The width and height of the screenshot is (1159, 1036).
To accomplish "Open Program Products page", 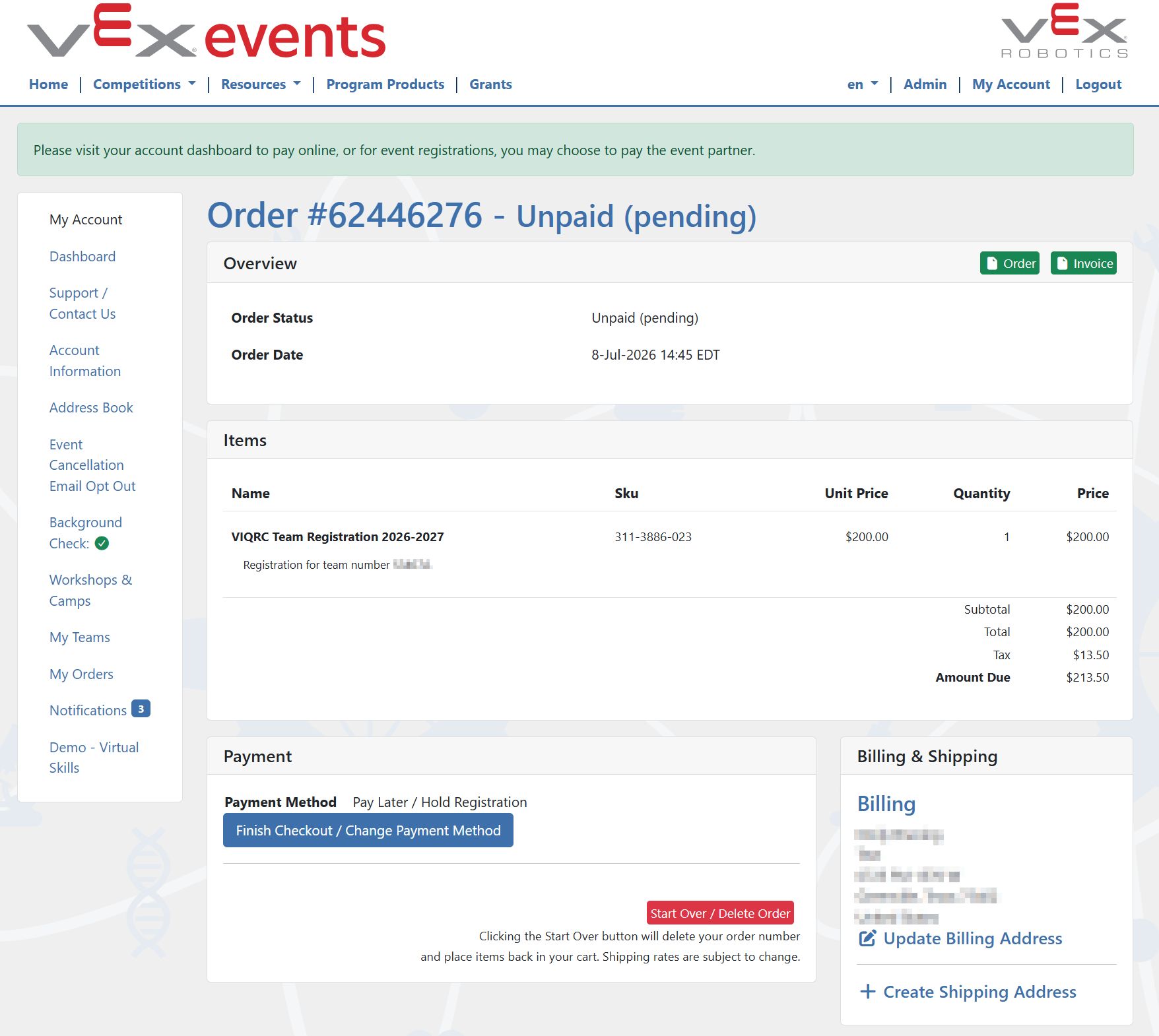I will point(385,84).
